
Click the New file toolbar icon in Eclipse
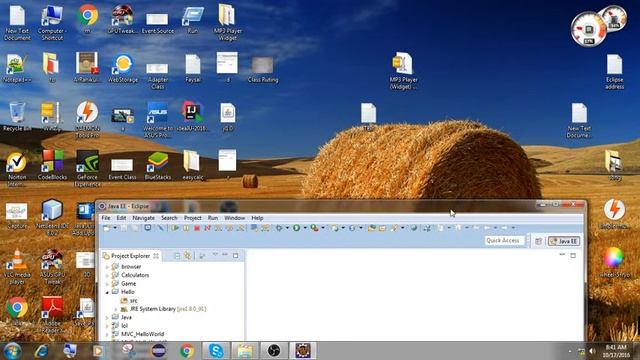click(x=106, y=228)
